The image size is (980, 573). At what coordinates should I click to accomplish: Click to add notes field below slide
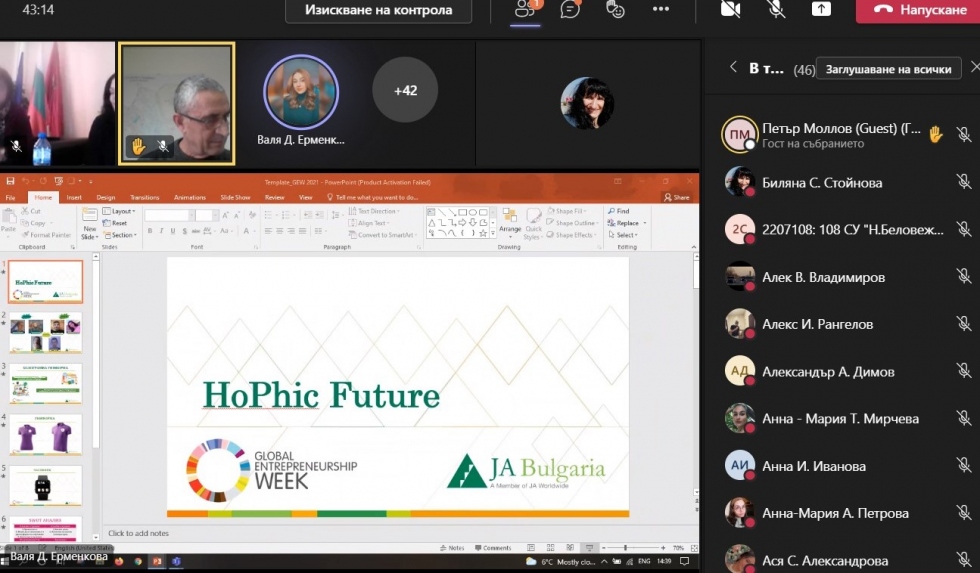(399, 533)
